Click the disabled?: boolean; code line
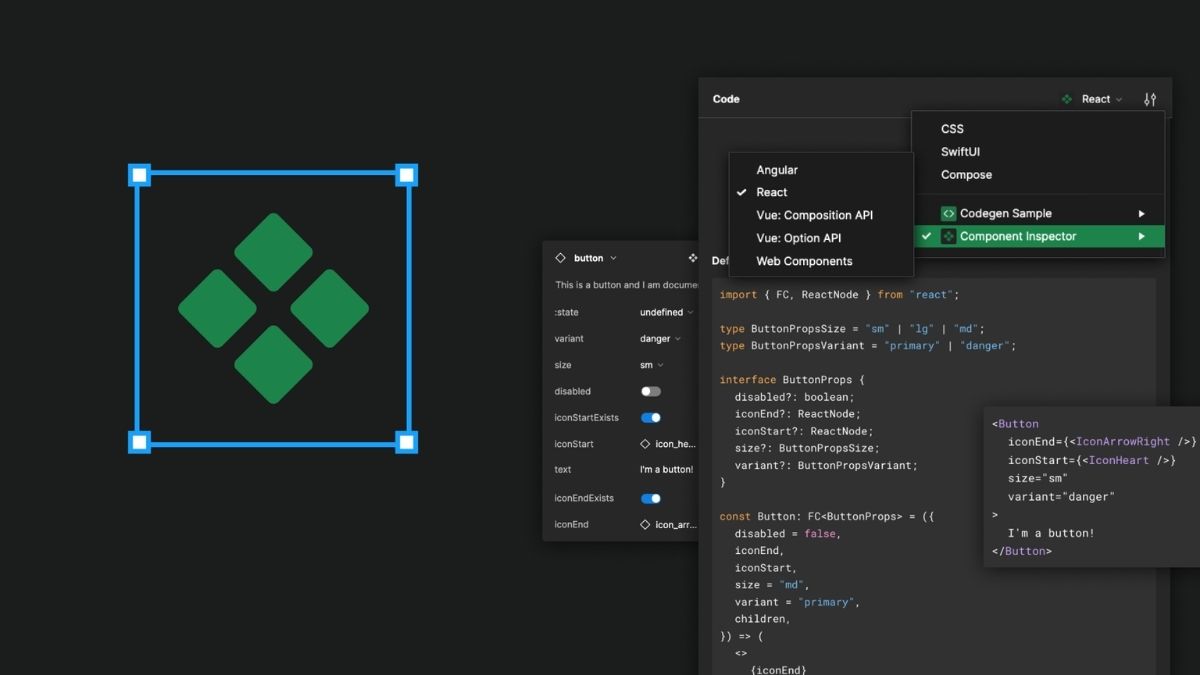This screenshot has width=1200, height=675. (797, 397)
